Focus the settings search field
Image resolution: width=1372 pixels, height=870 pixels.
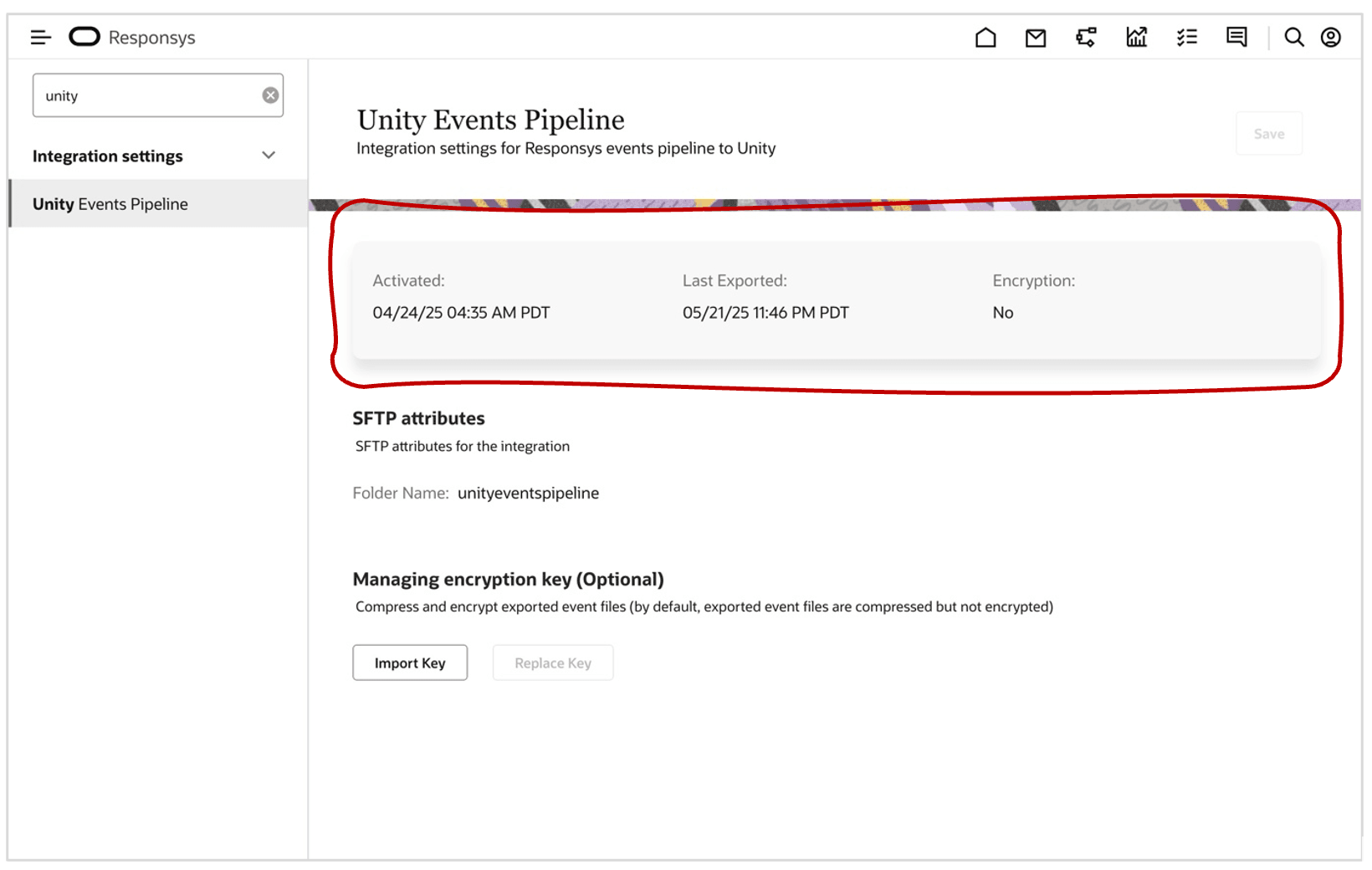pyautogui.click(x=158, y=95)
